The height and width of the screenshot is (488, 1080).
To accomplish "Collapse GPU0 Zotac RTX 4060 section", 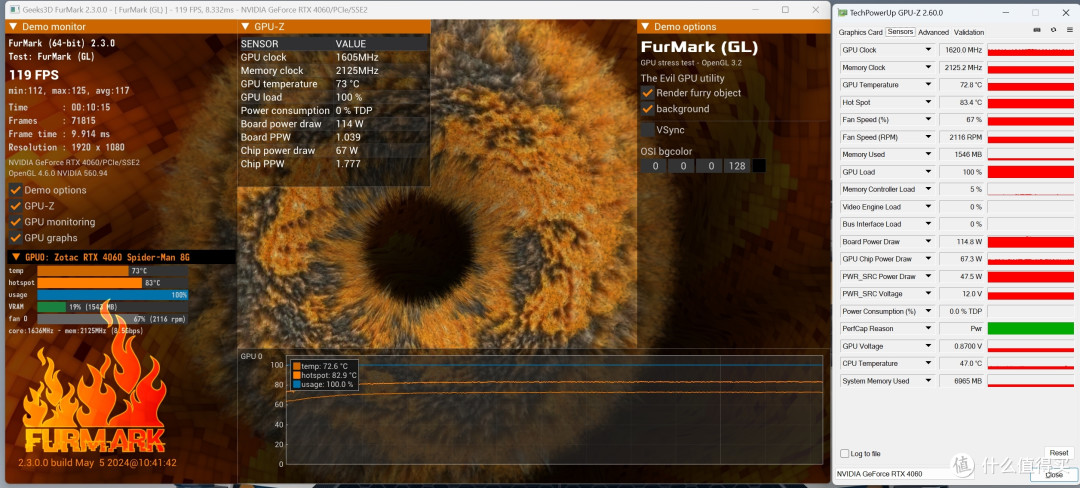I will tap(15, 257).
